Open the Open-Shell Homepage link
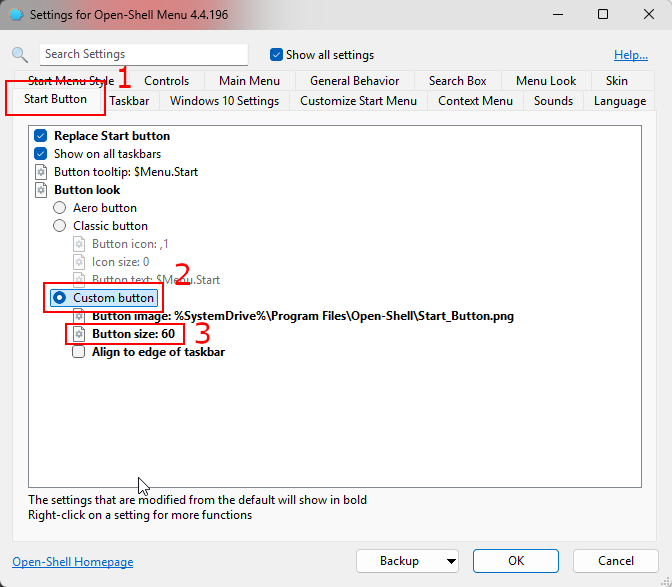Viewport: 672px width, 587px height. [x=72, y=562]
